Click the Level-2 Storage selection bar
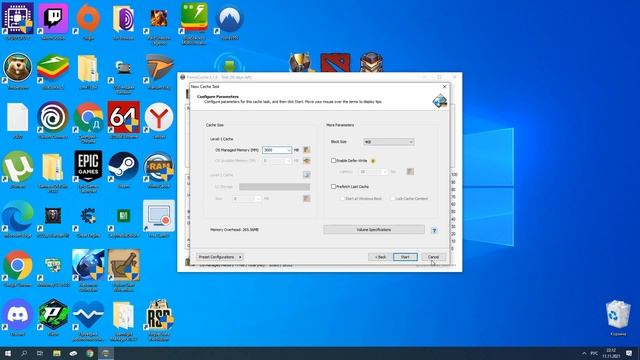 pyautogui.click(x=274, y=187)
